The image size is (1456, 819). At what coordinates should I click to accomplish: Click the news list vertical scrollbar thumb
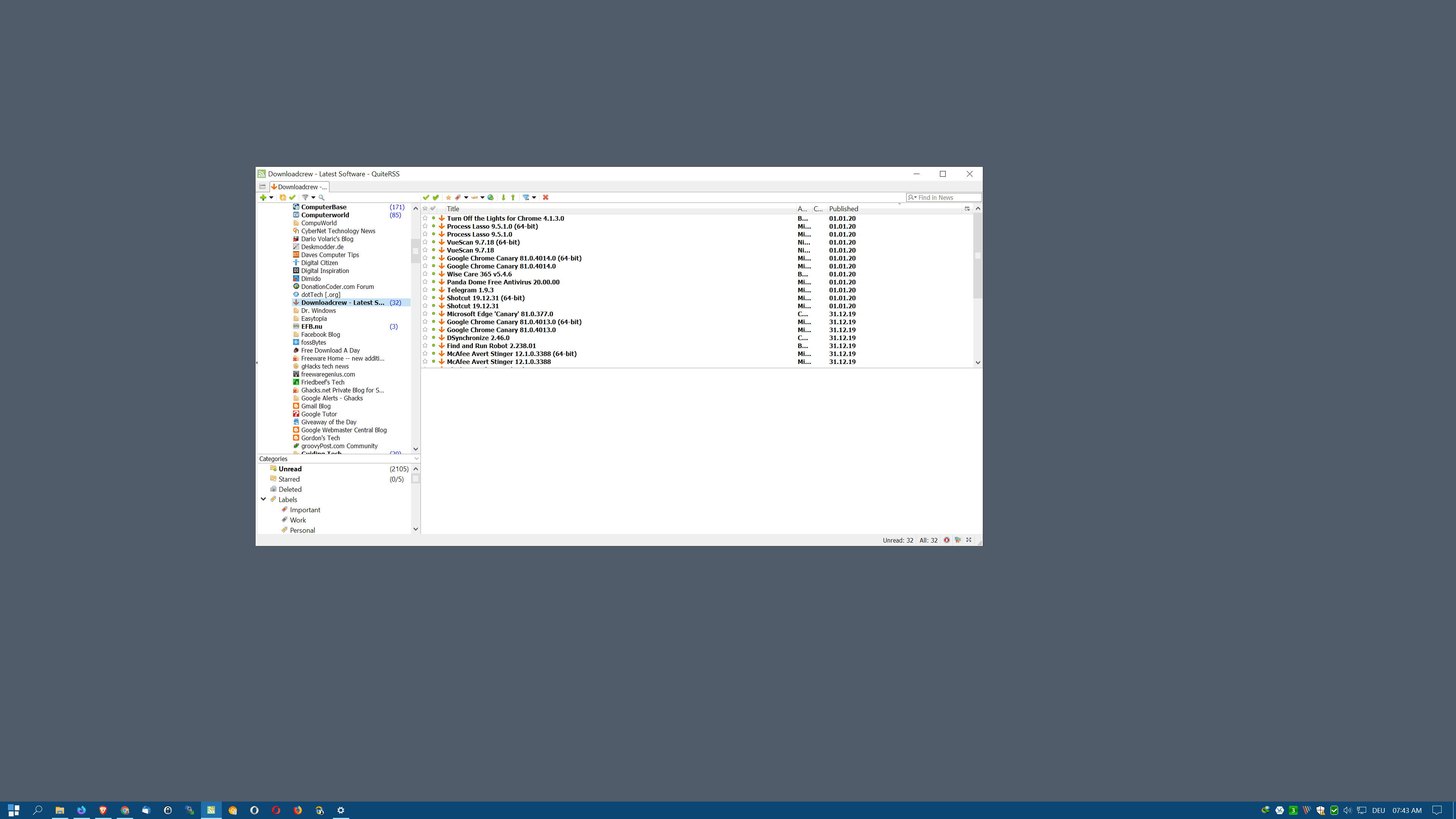tap(978, 256)
